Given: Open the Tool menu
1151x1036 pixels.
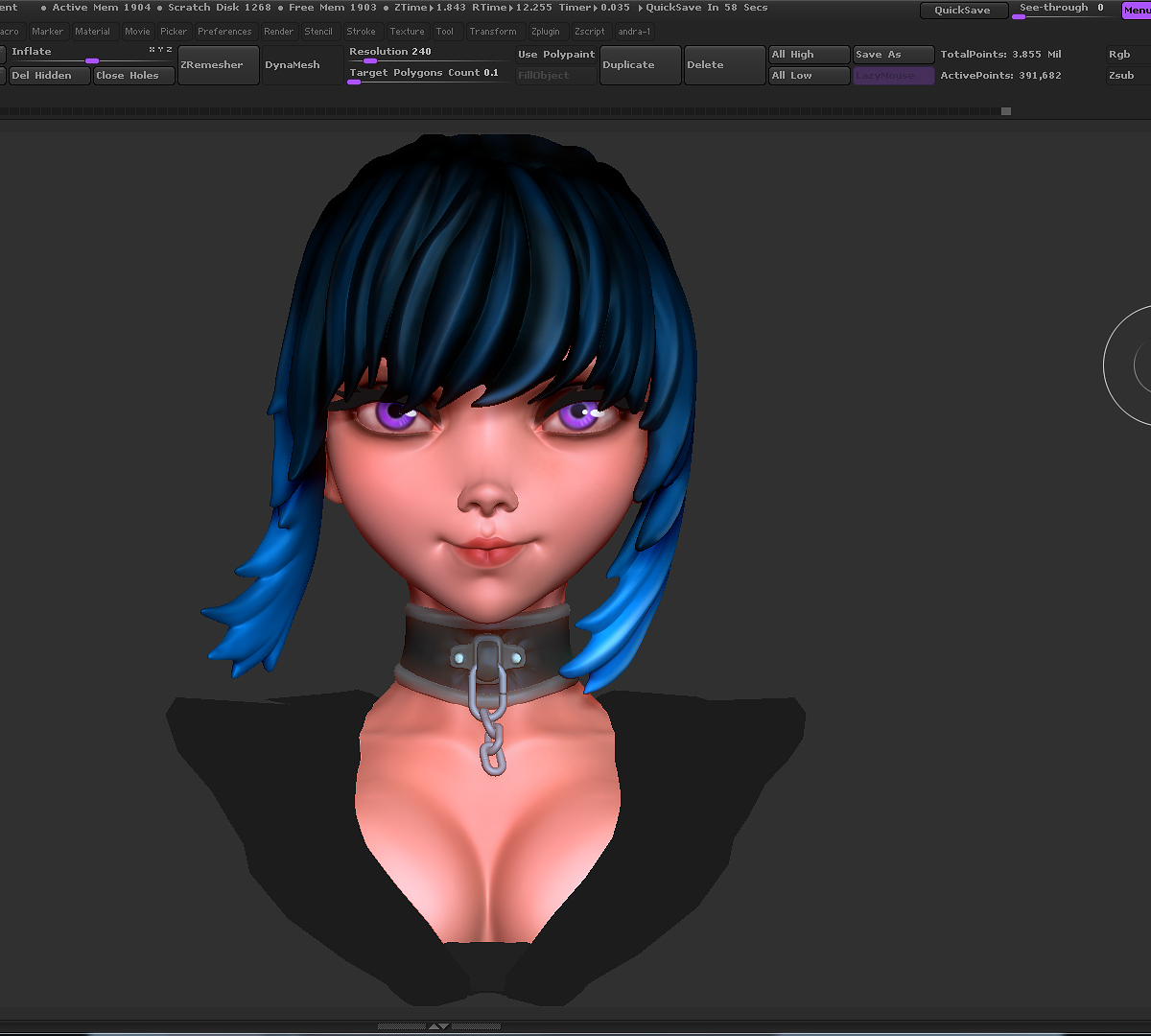Looking at the screenshot, I should point(445,32).
